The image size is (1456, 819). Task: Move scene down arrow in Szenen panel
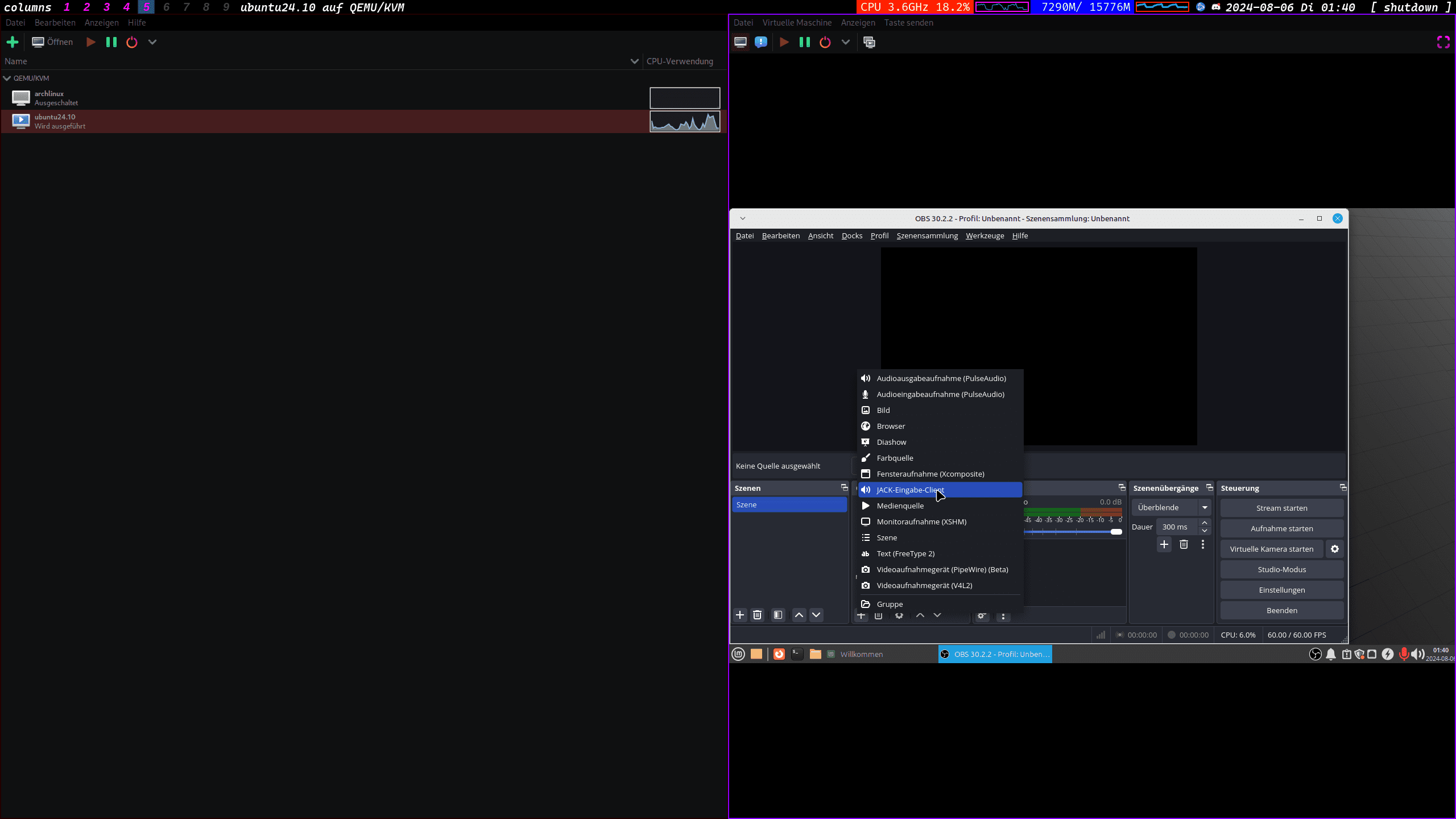816,615
